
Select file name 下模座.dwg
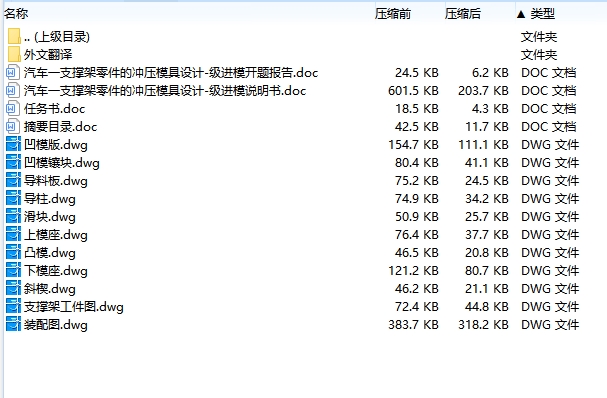tap(56, 270)
